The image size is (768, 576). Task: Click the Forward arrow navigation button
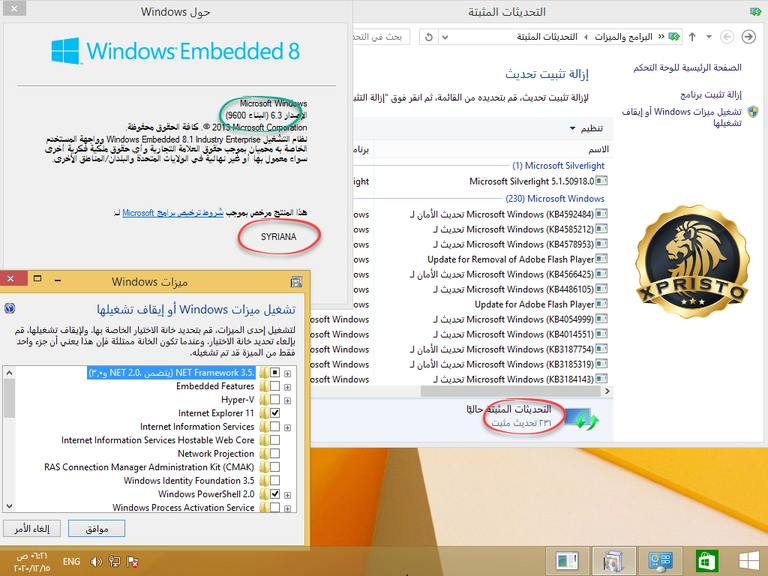(748, 37)
